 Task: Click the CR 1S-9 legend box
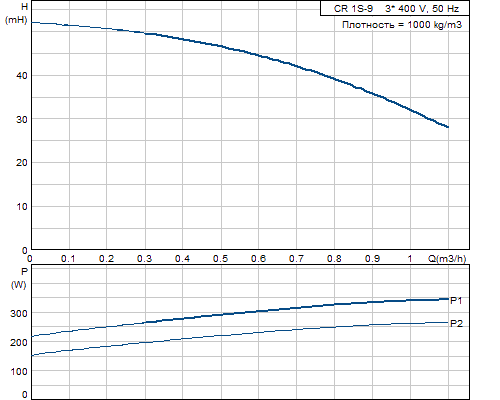coord(395,8)
